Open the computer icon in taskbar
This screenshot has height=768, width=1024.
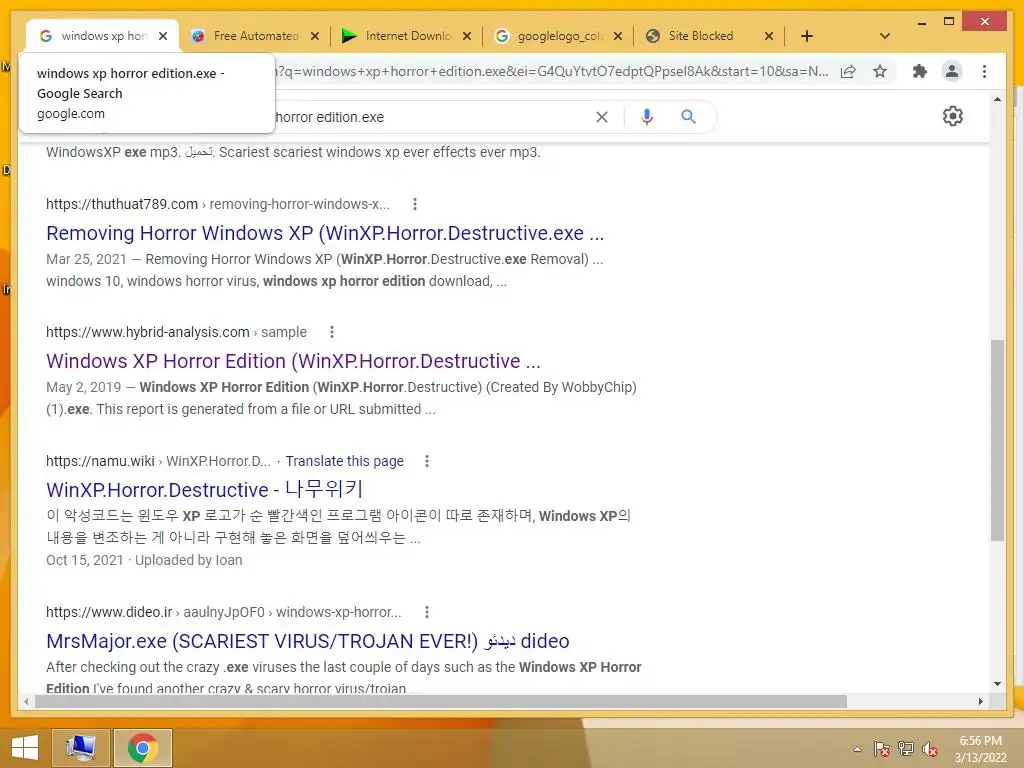tap(82, 748)
